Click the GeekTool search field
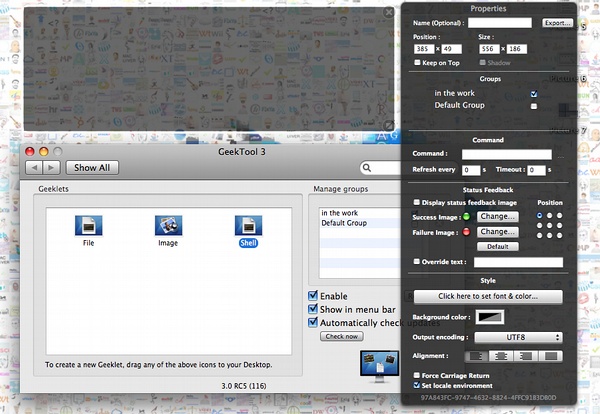This screenshot has width=600, height=414. 381,168
